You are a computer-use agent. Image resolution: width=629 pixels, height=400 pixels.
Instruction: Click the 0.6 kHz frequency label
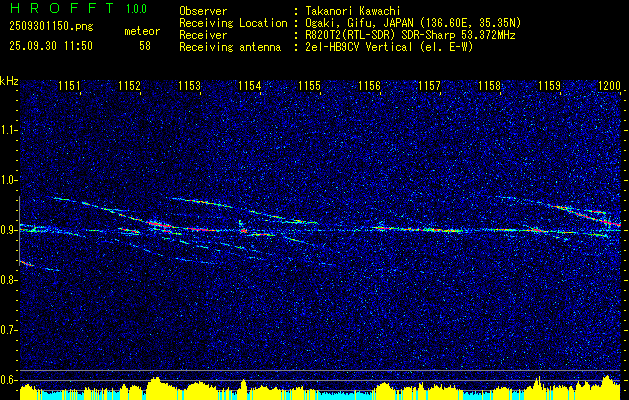click(8, 380)
